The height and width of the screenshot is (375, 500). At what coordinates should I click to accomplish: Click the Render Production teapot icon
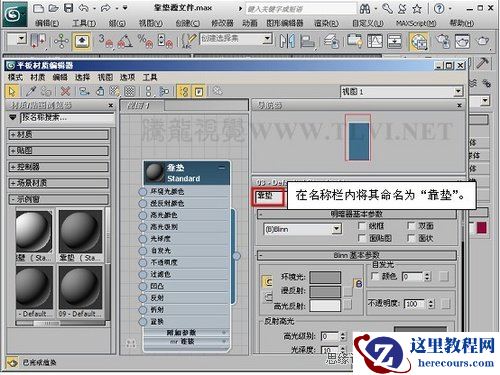[x=482, y=41]
